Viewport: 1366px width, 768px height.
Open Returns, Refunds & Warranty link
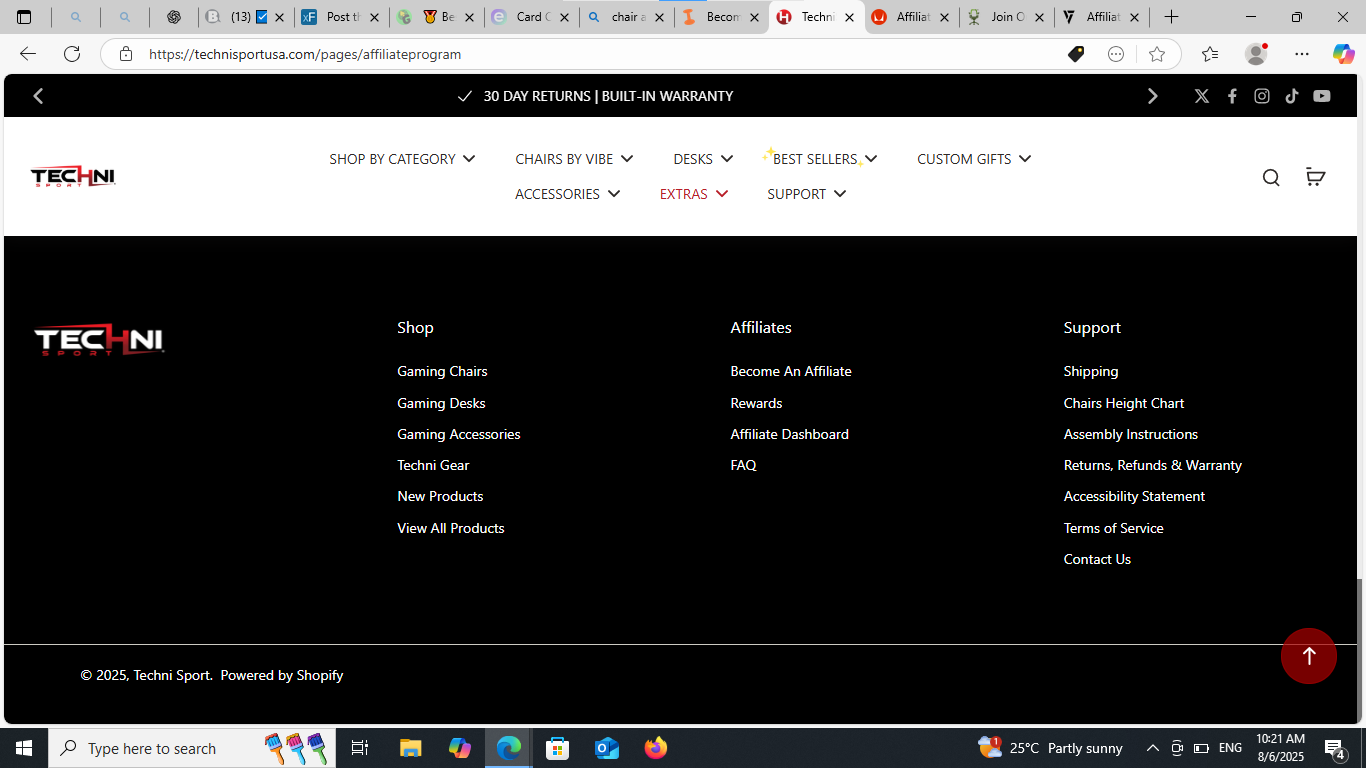click(x=1152, y=465)
